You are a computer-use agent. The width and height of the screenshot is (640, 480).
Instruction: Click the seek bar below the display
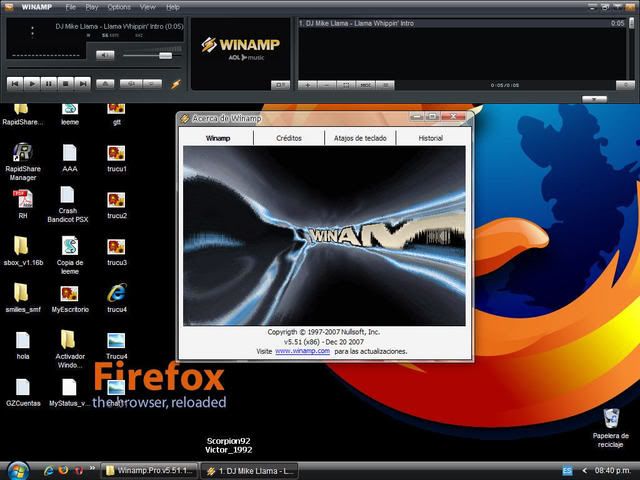pos(94,68)
